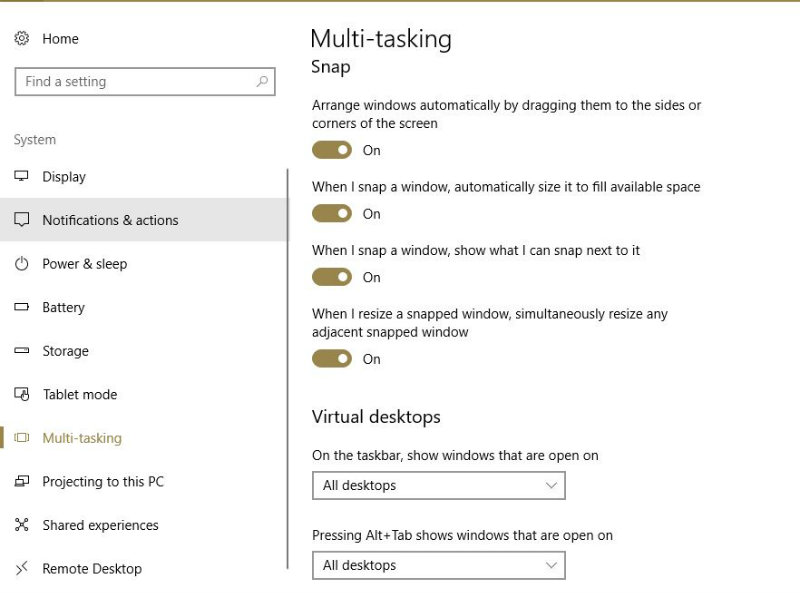Toggle arranging windows by dragging to sides
The width and height of the screenshot is (800, 598).
coord(332,150)
